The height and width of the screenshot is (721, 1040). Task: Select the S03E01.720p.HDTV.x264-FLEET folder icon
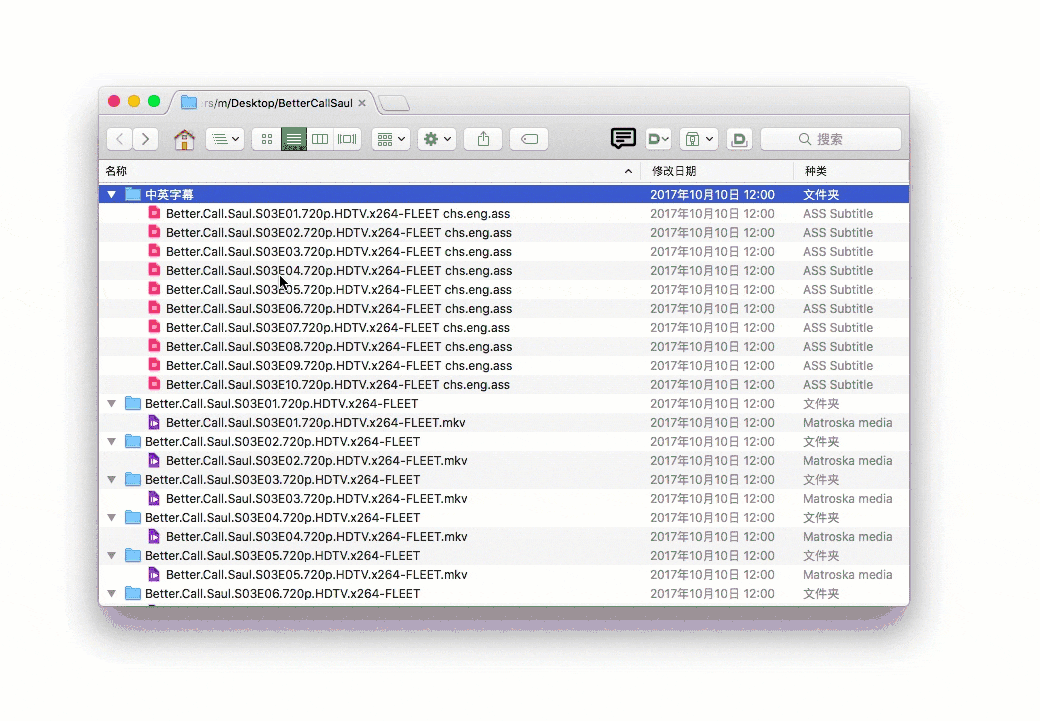tap(133, 403)
